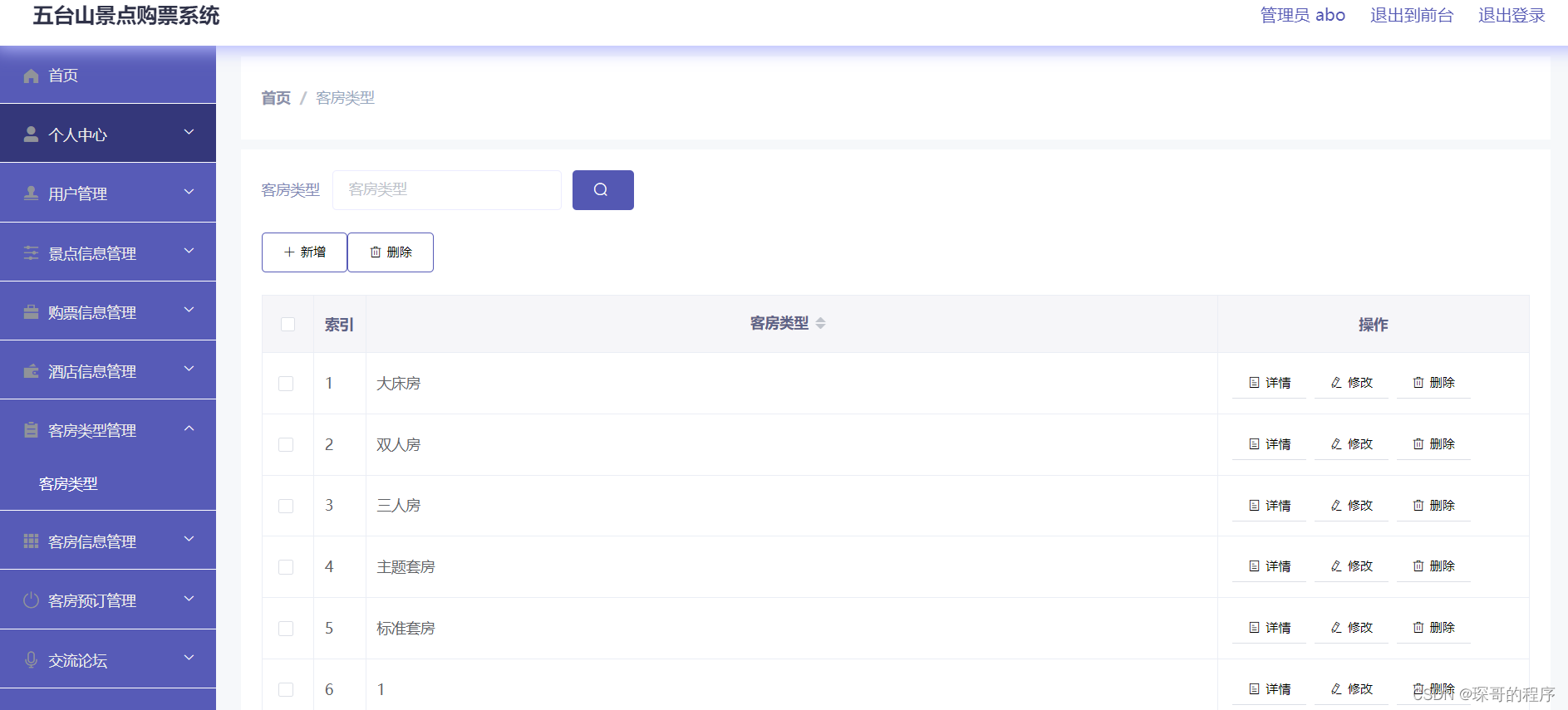Click the sliders icon beside 景点信息管理
The height and width of the screenshot is (710, 1568).
coord(31,253)
